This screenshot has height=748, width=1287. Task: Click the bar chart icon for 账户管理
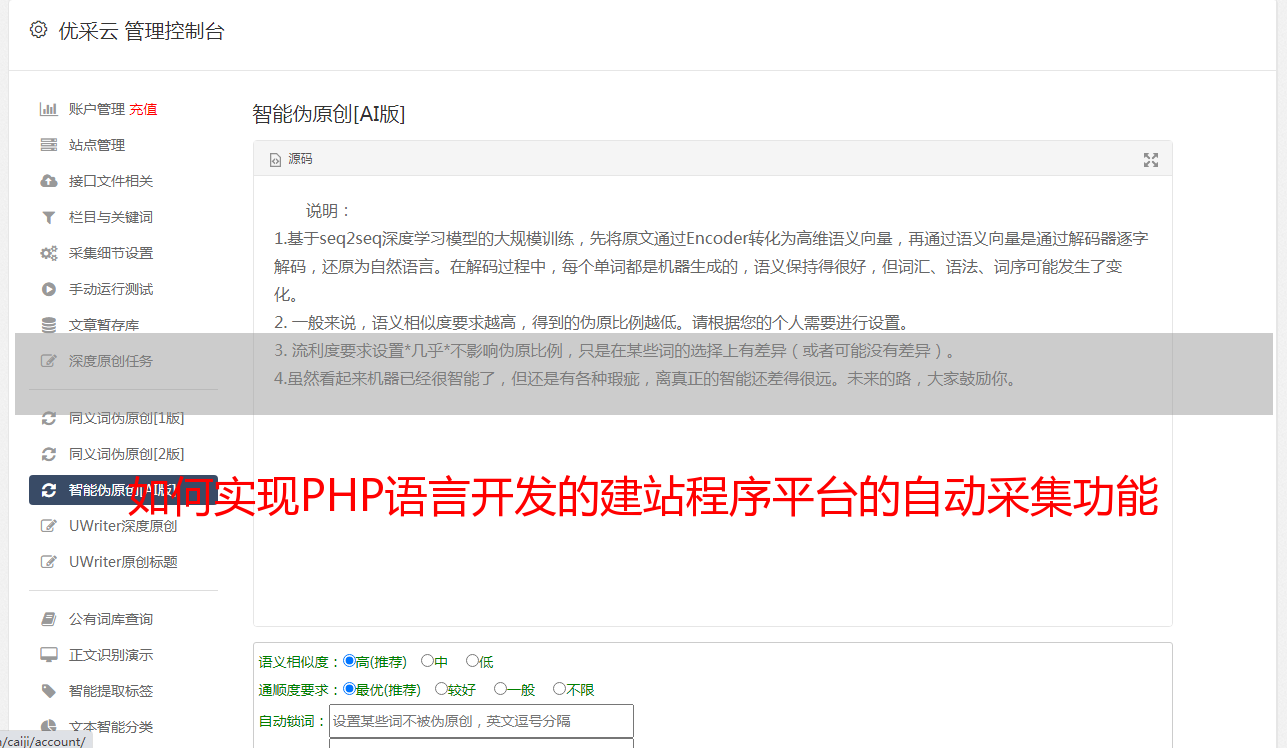[x=48, y=109]
